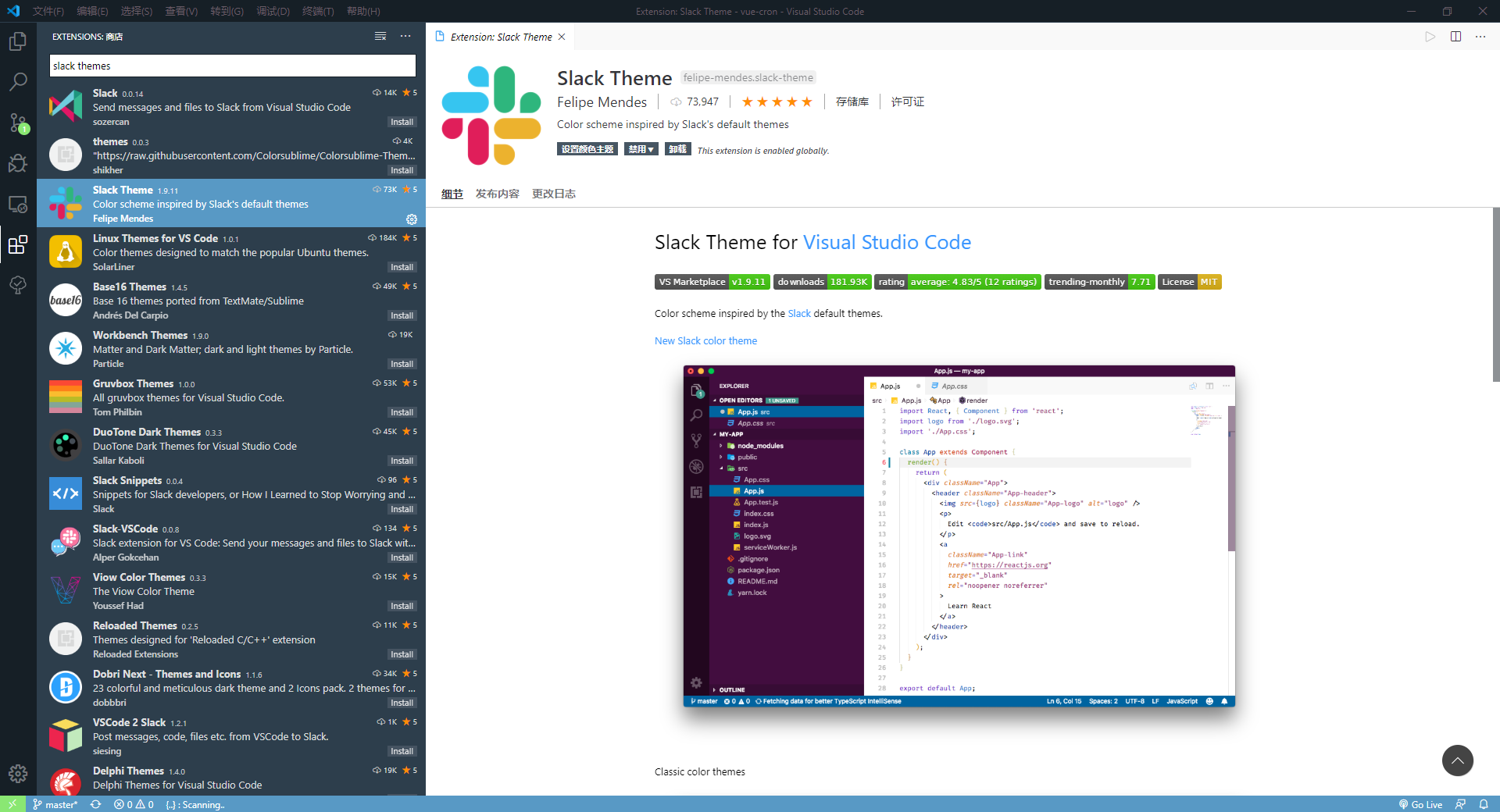Open editor more actions menu

click(1480, 37)
